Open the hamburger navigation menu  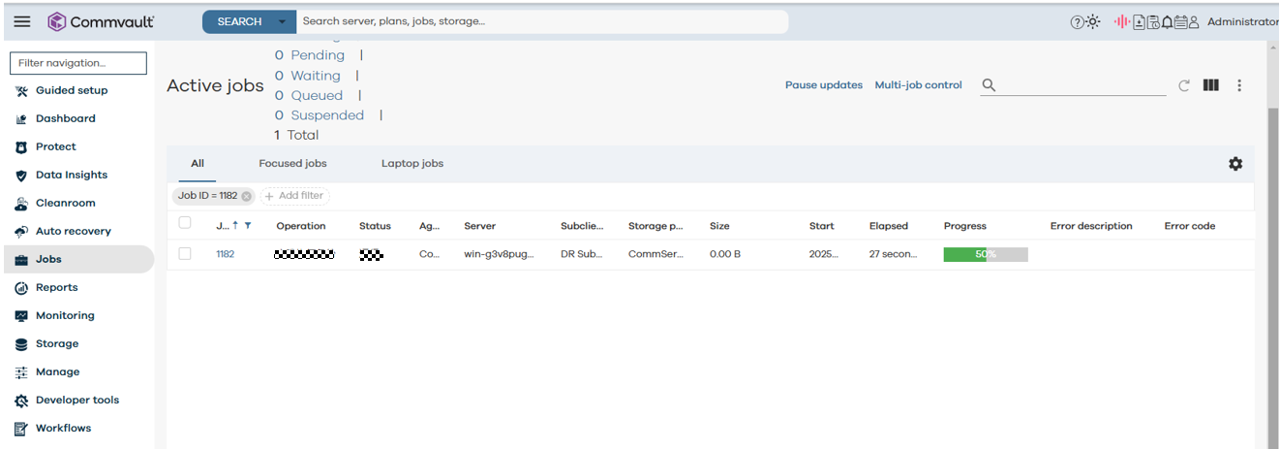22,21
